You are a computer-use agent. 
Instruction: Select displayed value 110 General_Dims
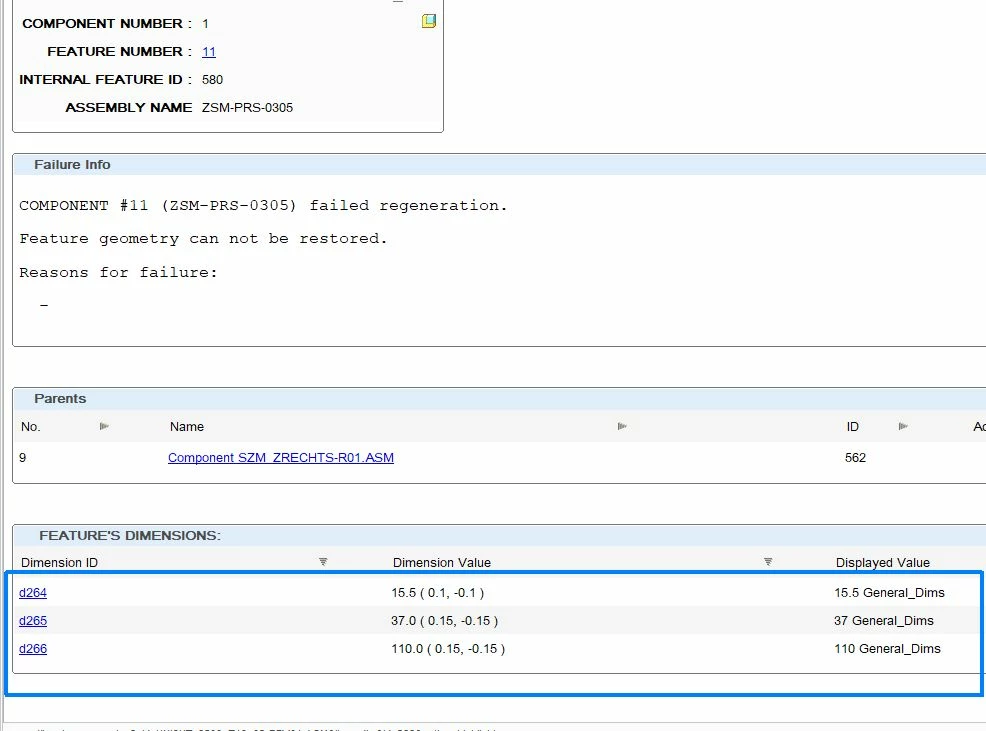(x=887, y=649)
